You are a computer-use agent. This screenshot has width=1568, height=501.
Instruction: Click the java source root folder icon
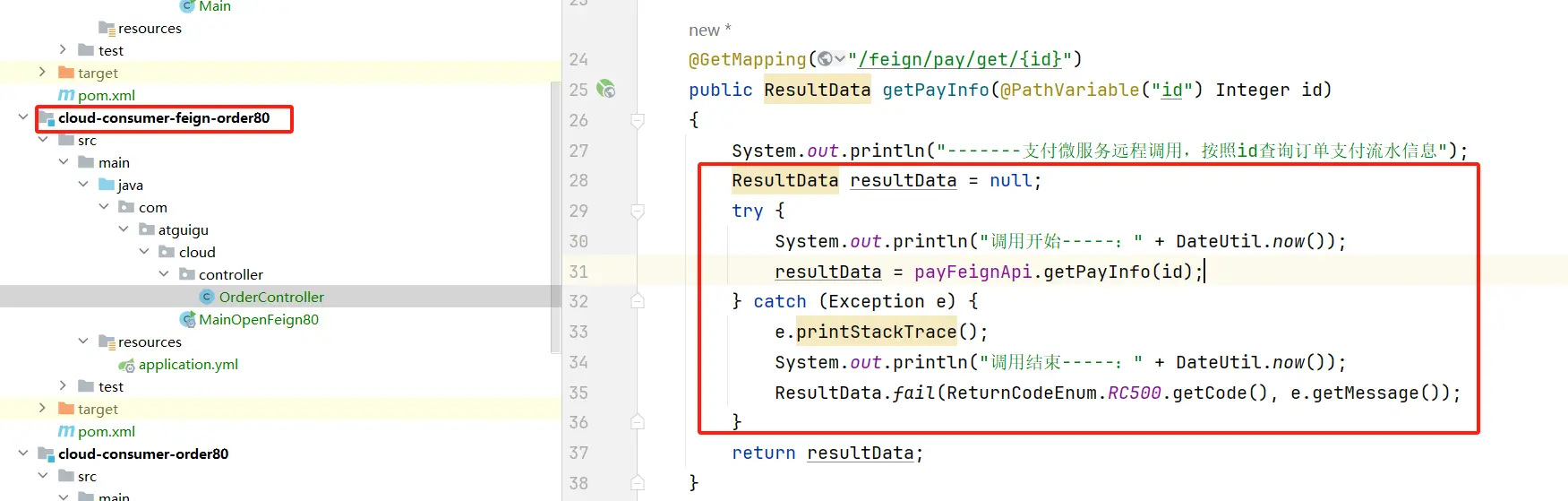[x=107, y=185]
